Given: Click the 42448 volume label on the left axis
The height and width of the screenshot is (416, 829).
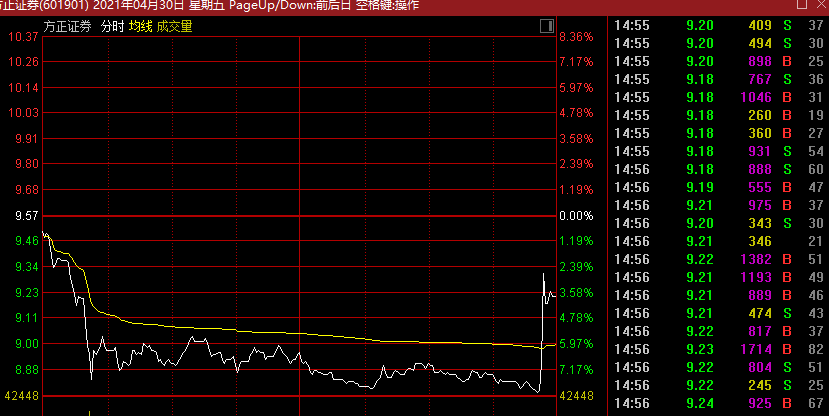Looking at the screenshot, I should [20, 395].
